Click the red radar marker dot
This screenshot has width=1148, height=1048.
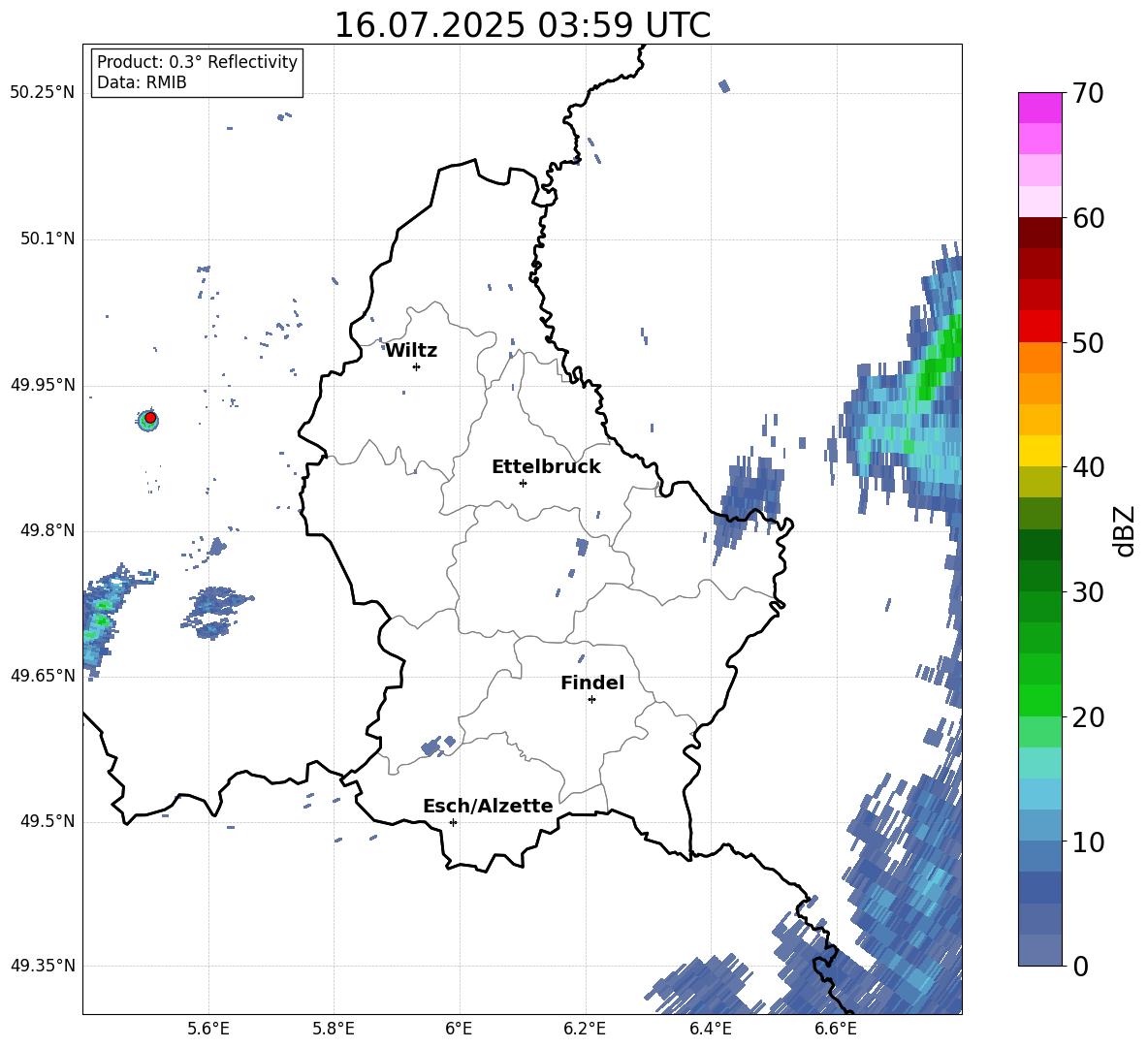150,417
